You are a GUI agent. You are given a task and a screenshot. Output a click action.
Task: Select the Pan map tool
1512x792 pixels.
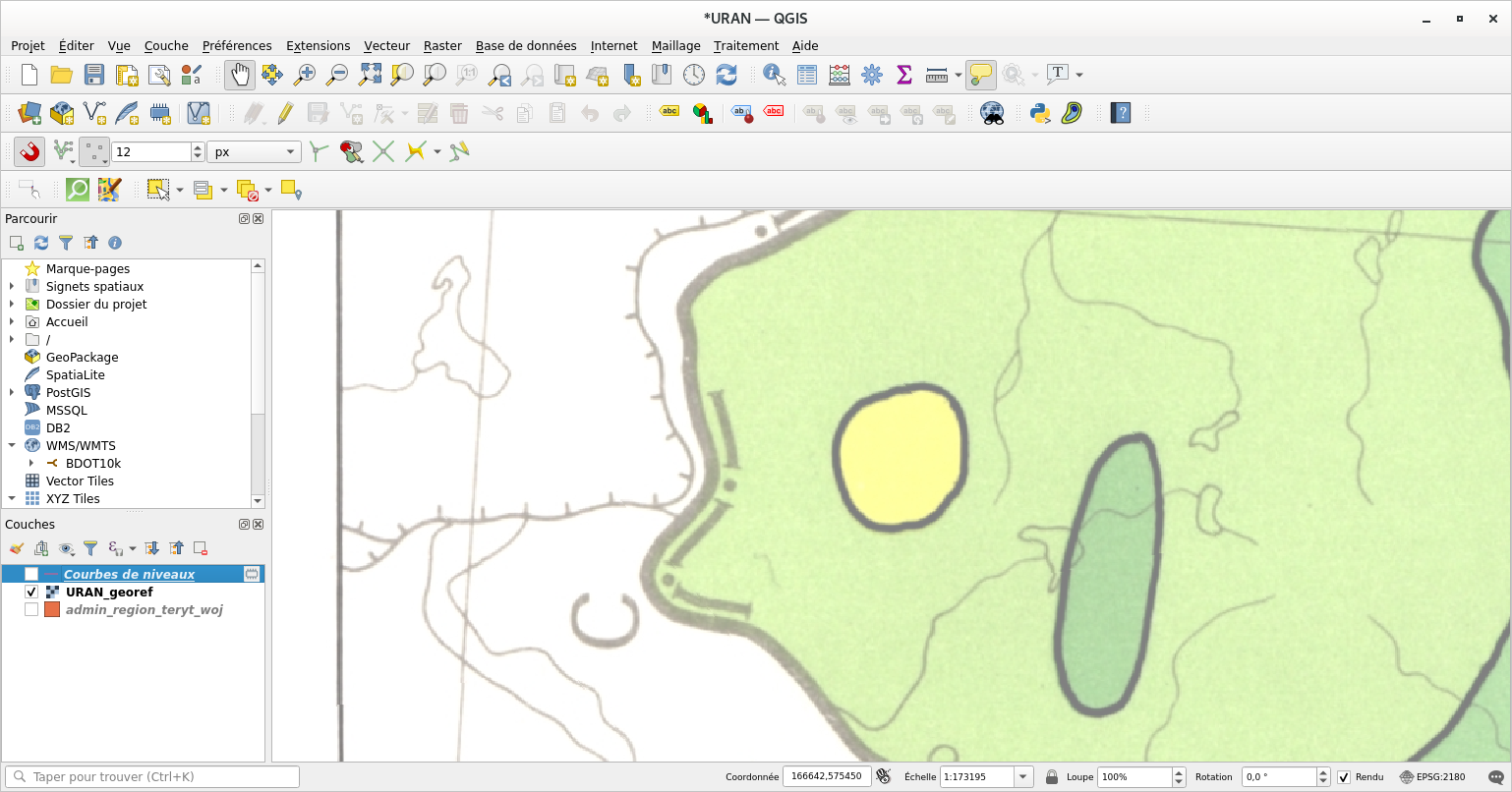tap(239, 74)
